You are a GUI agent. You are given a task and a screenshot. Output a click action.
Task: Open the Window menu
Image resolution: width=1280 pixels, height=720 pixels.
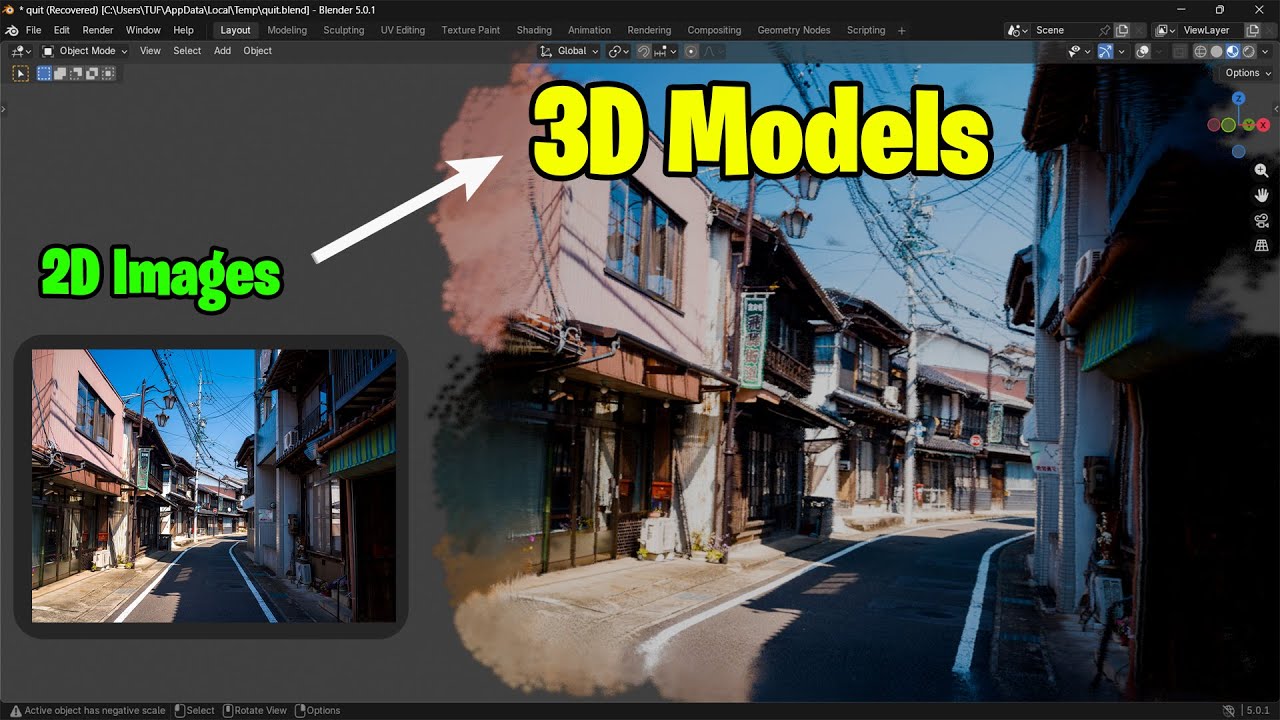point(143,30)
